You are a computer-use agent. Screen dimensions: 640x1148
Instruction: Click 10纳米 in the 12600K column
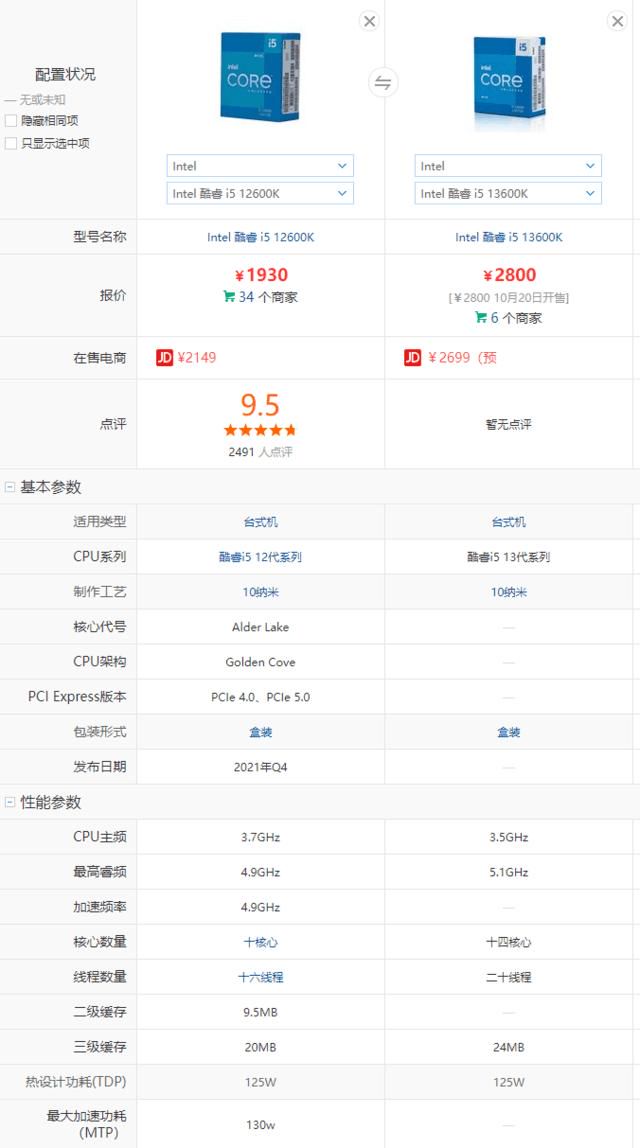260,592
